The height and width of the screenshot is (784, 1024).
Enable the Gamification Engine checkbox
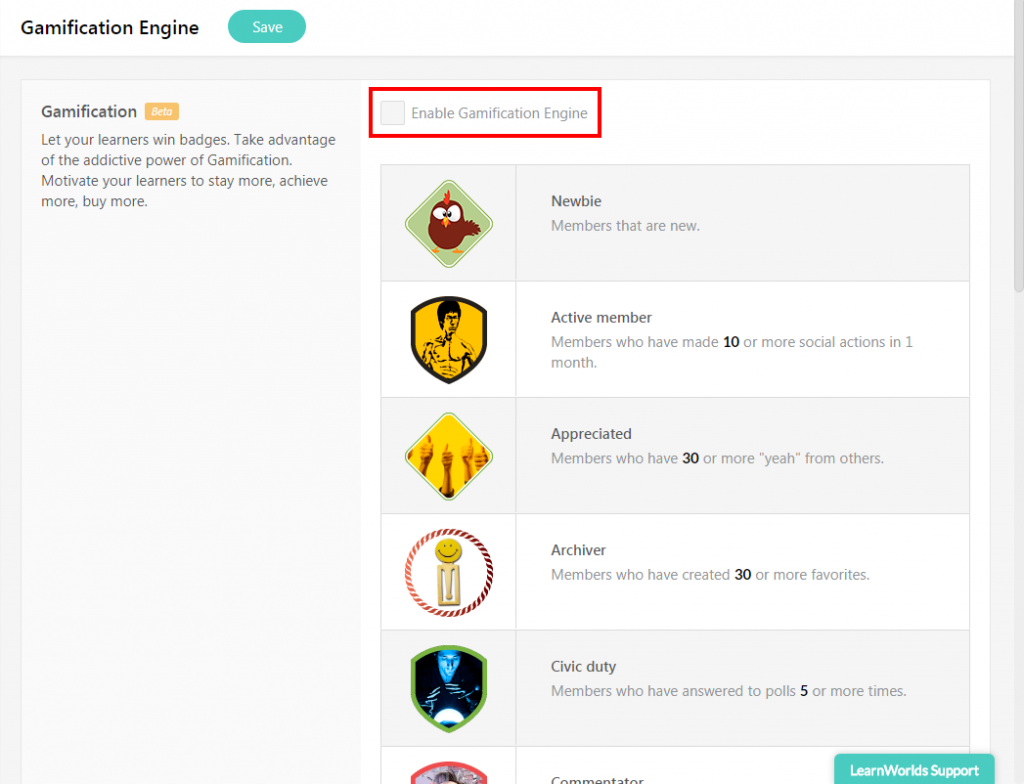pos(392,113)
